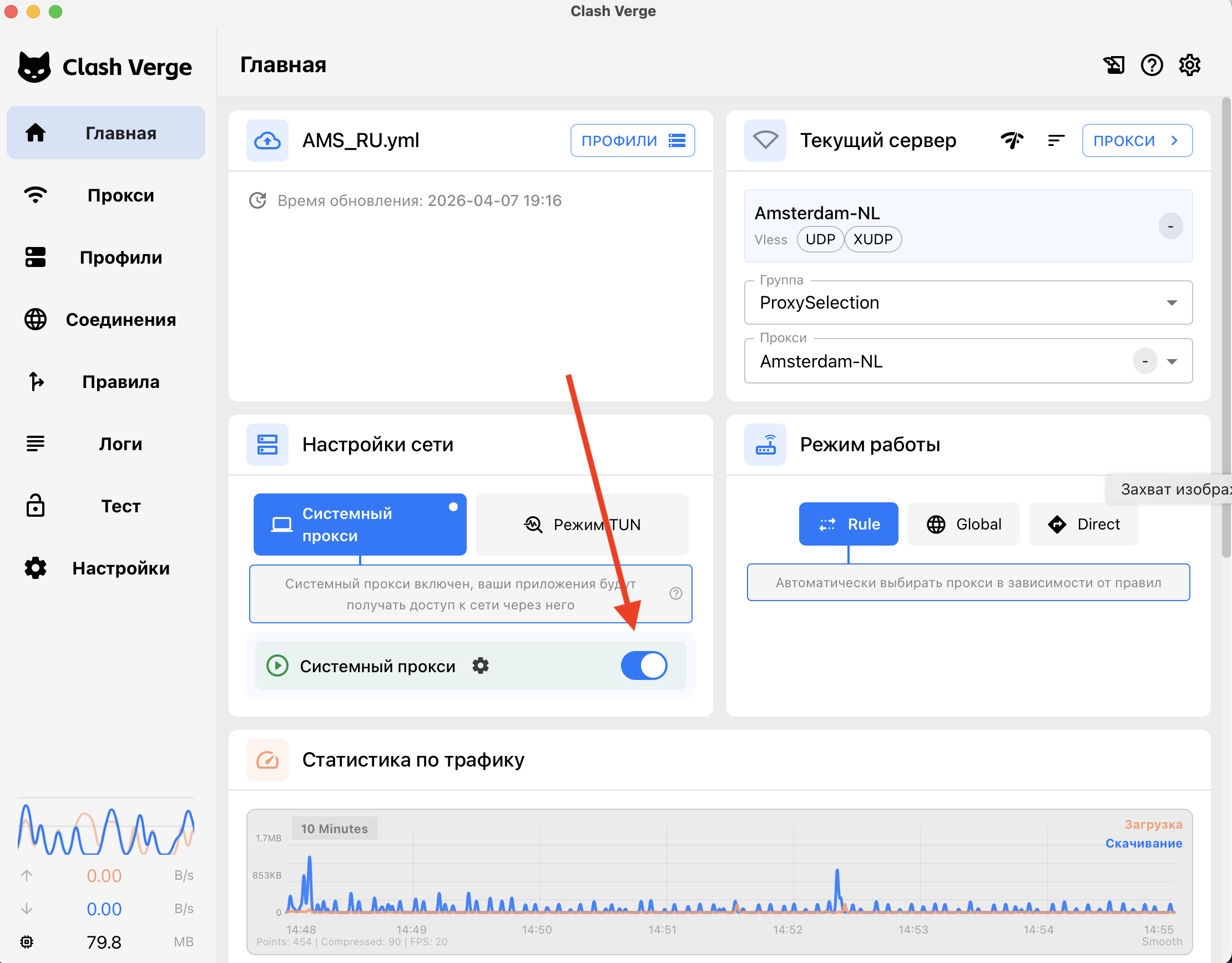Open the lightweight mode icon in header
Image resolution: width=1232 pixels, height=963 pixels.
1114,65
